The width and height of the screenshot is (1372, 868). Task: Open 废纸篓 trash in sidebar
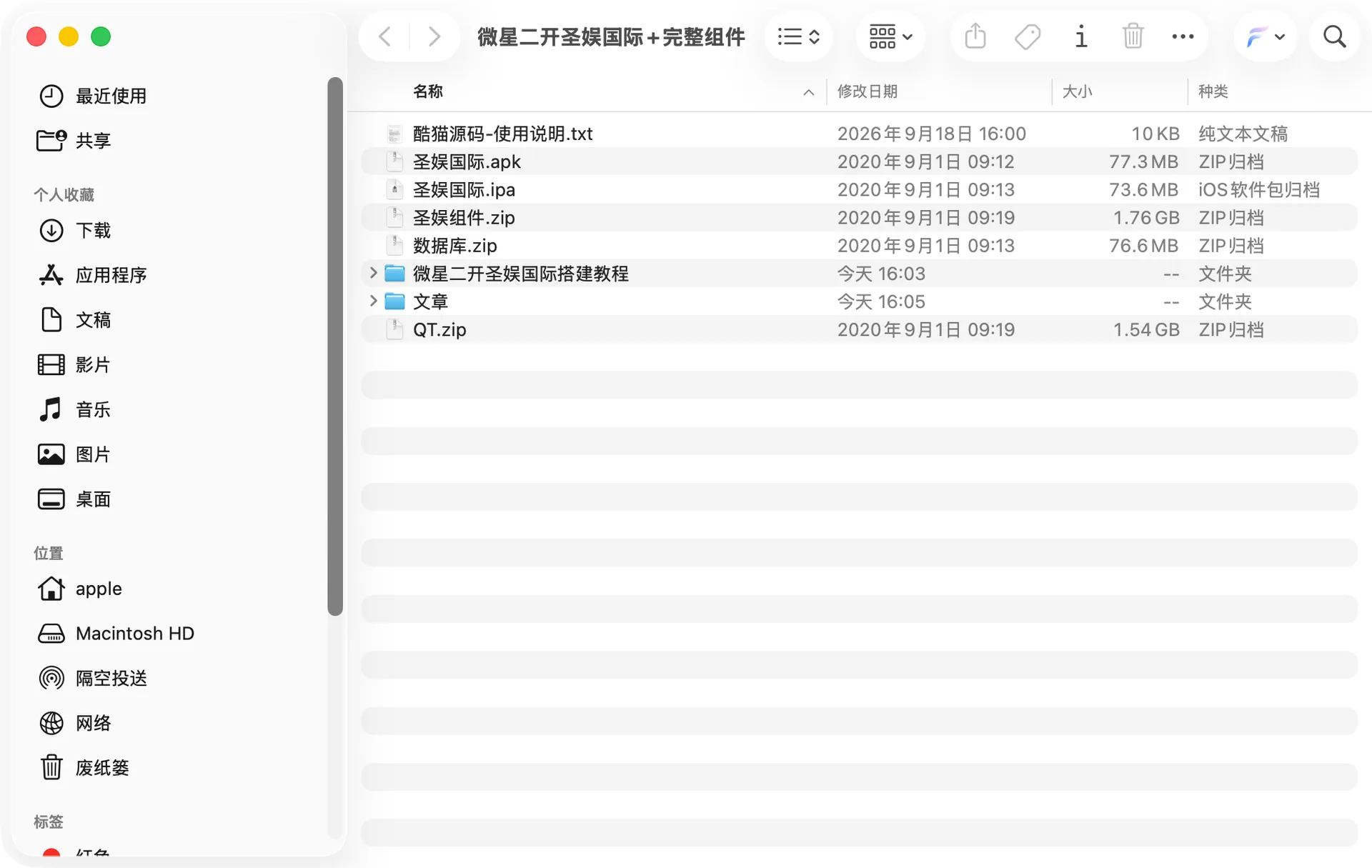[84, 768]
